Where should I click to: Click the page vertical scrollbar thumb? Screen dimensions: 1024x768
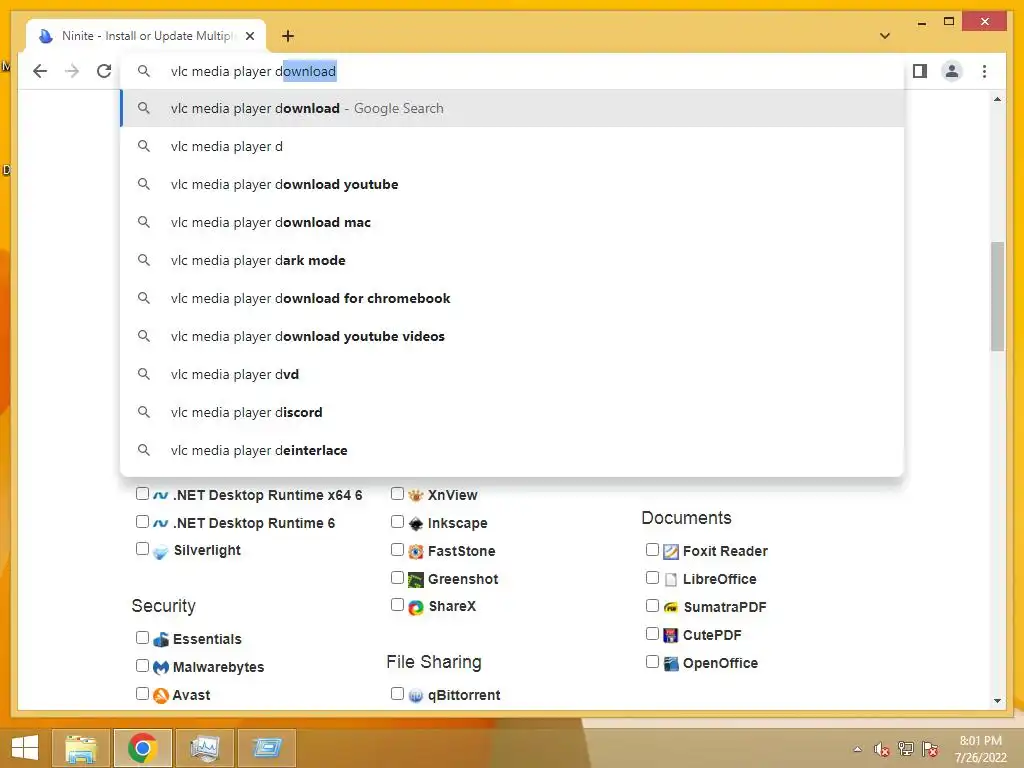pyautogui.click(x=997, y=296)
